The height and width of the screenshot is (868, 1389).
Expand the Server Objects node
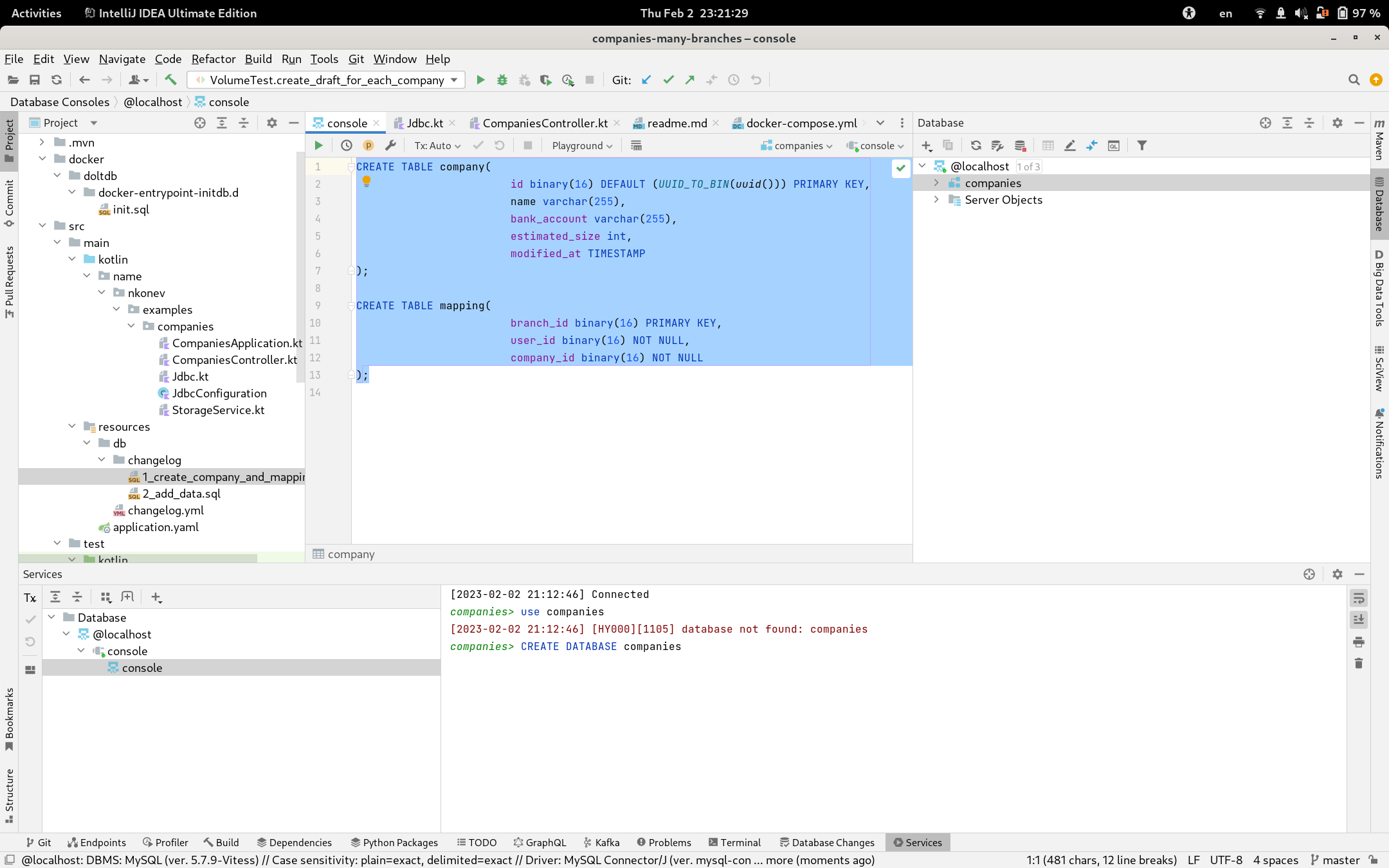[x=936, y=200]
